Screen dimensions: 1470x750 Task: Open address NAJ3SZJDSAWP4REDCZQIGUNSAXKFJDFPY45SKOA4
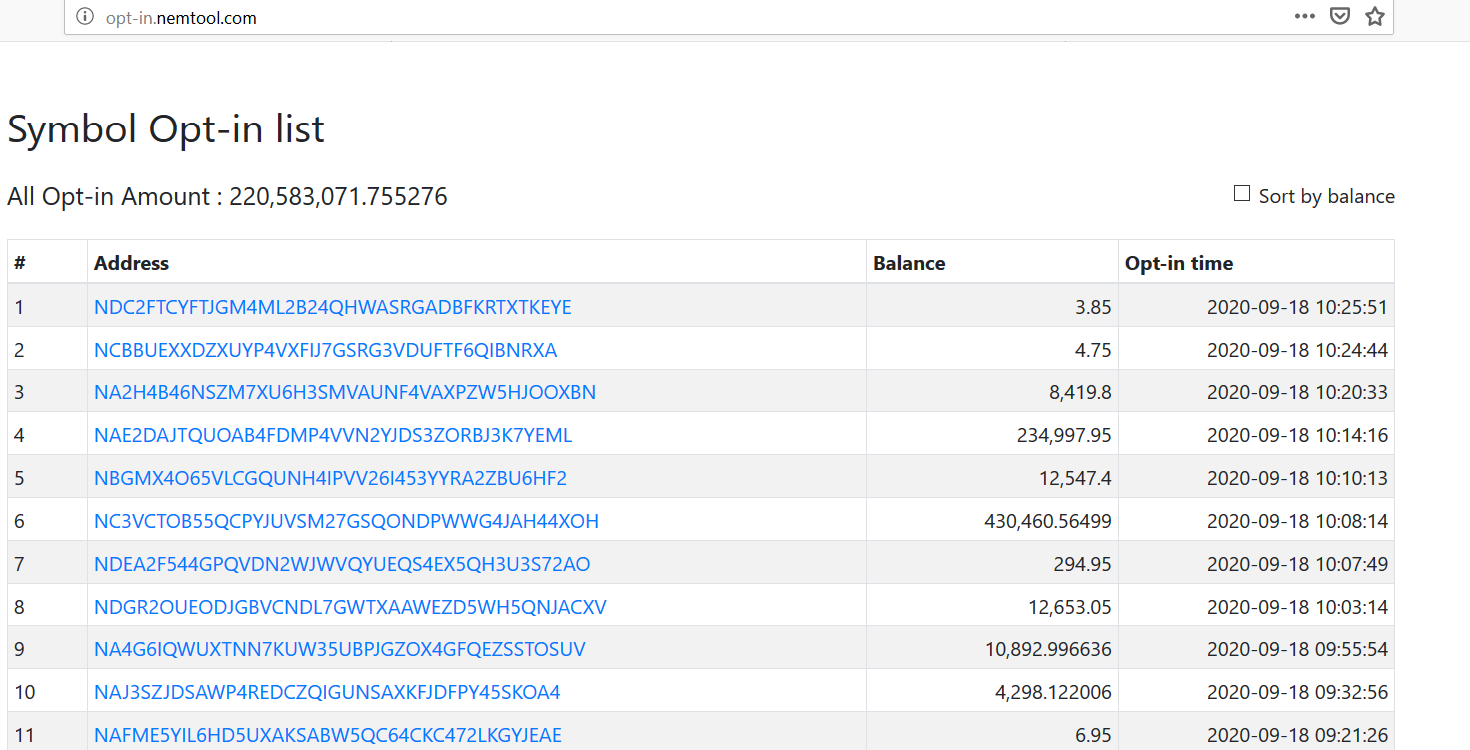(327, 692)
